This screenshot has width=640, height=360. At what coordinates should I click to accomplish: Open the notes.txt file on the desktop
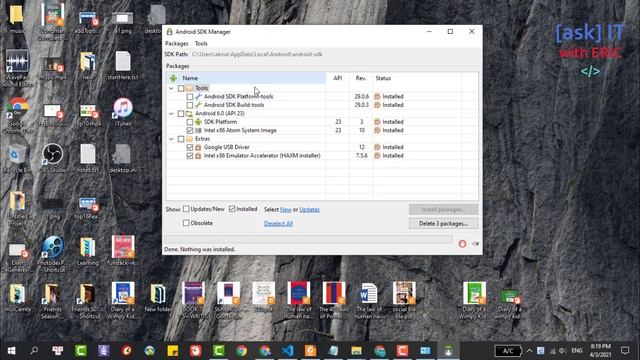tap(88, 158)
